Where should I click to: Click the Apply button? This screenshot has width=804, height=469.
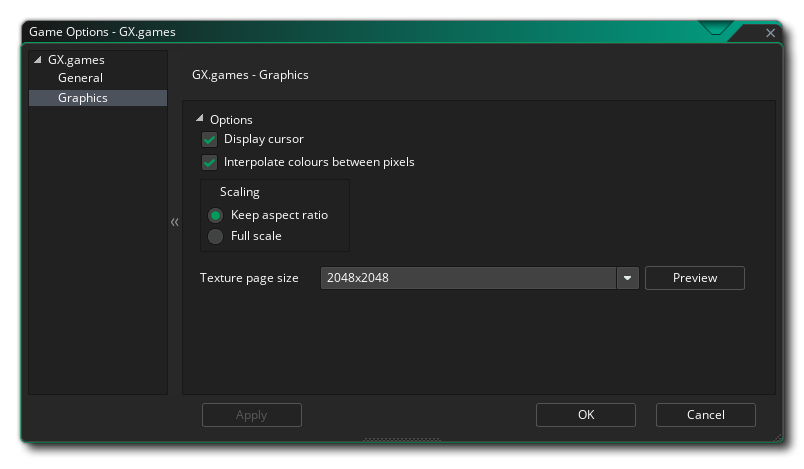(252, 415)
